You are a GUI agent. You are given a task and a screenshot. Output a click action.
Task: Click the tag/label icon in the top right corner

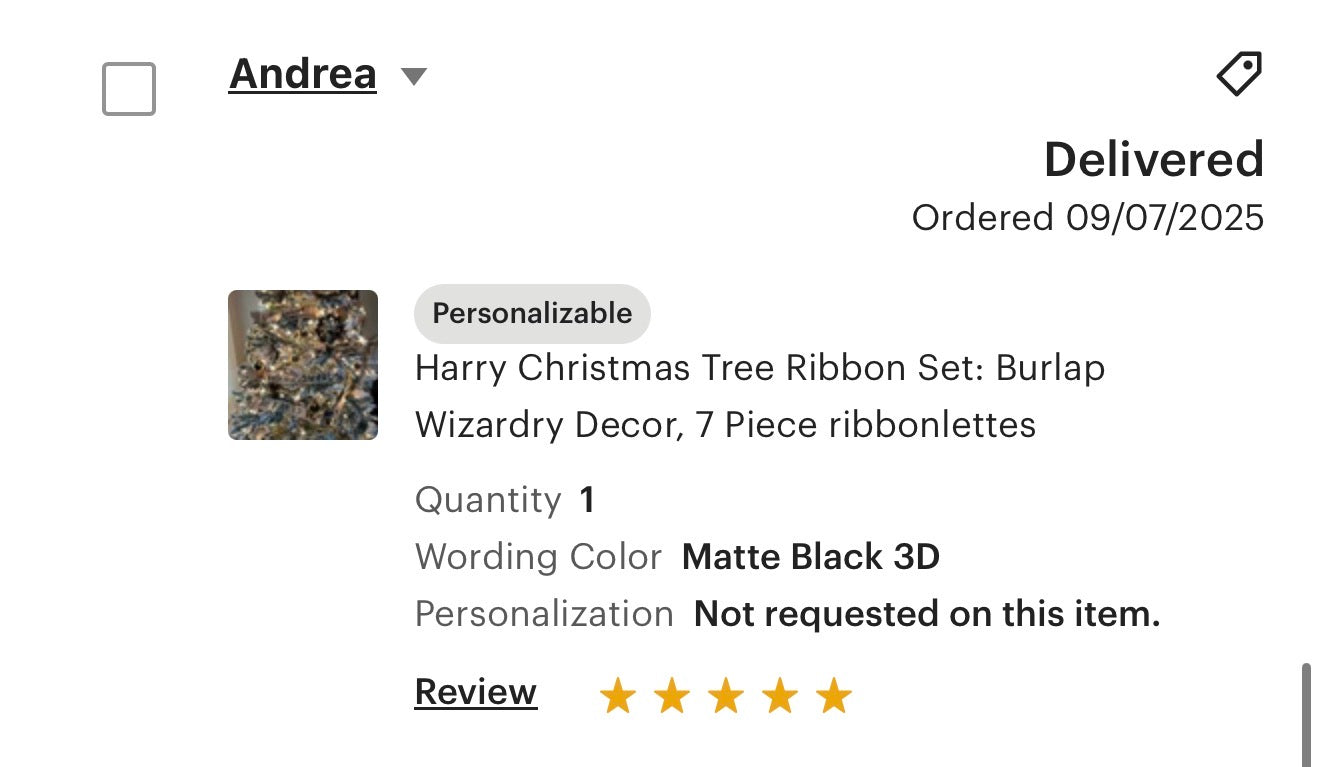click(x=1238, y=74)
